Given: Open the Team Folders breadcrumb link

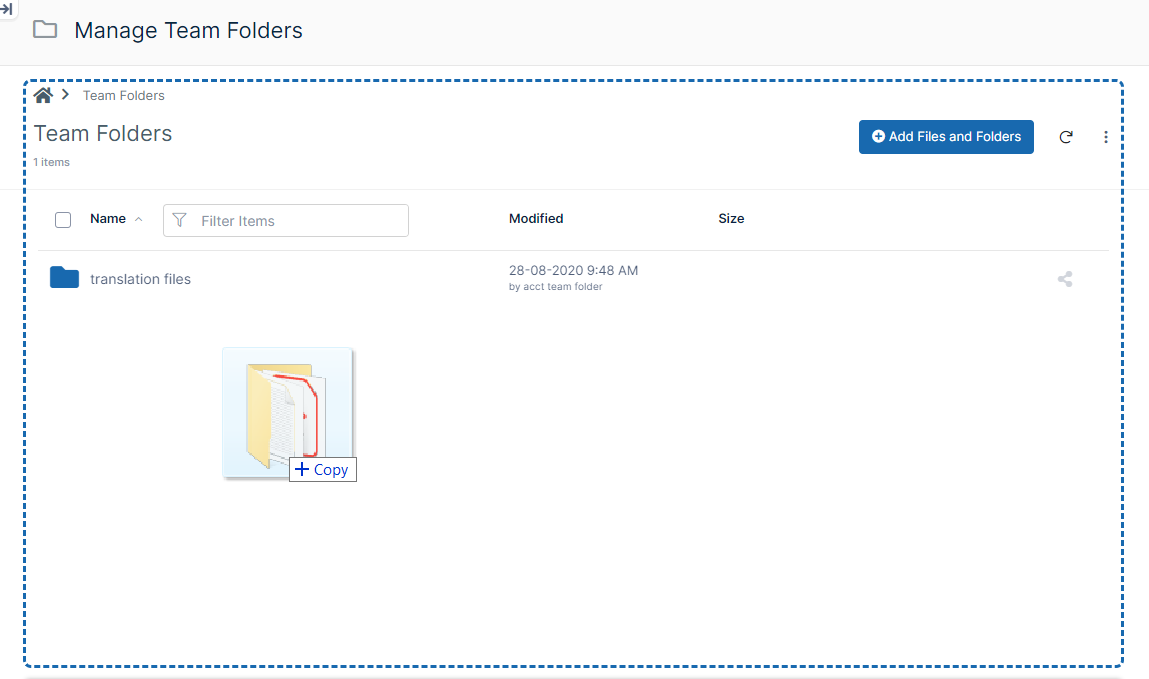Looking at the screenshot, I should click(124, 96).
